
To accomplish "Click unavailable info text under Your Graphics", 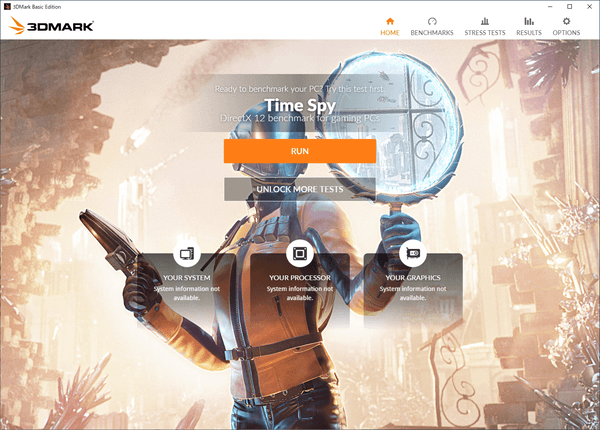I will [x=412, y=293].
